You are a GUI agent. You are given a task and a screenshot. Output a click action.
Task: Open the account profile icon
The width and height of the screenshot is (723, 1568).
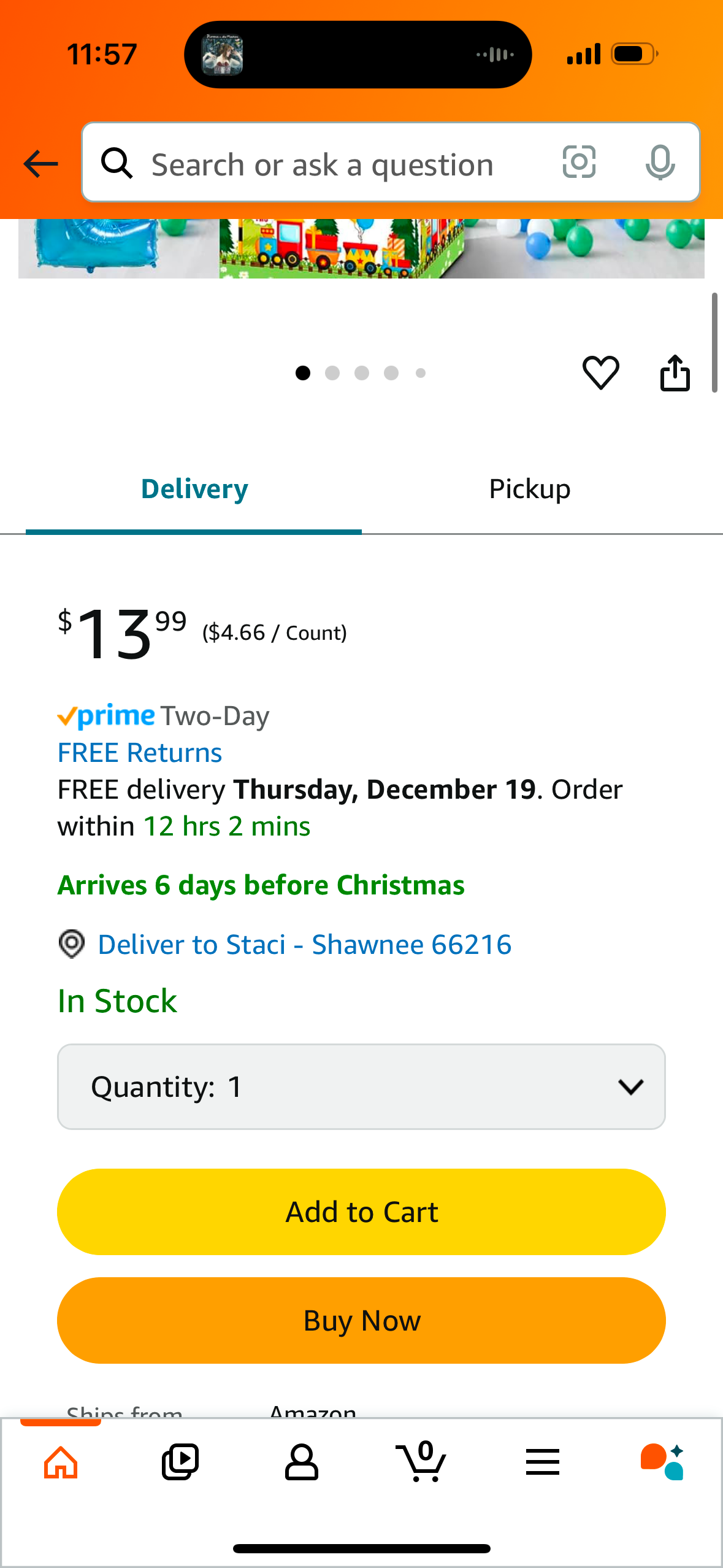(301, 1462)
